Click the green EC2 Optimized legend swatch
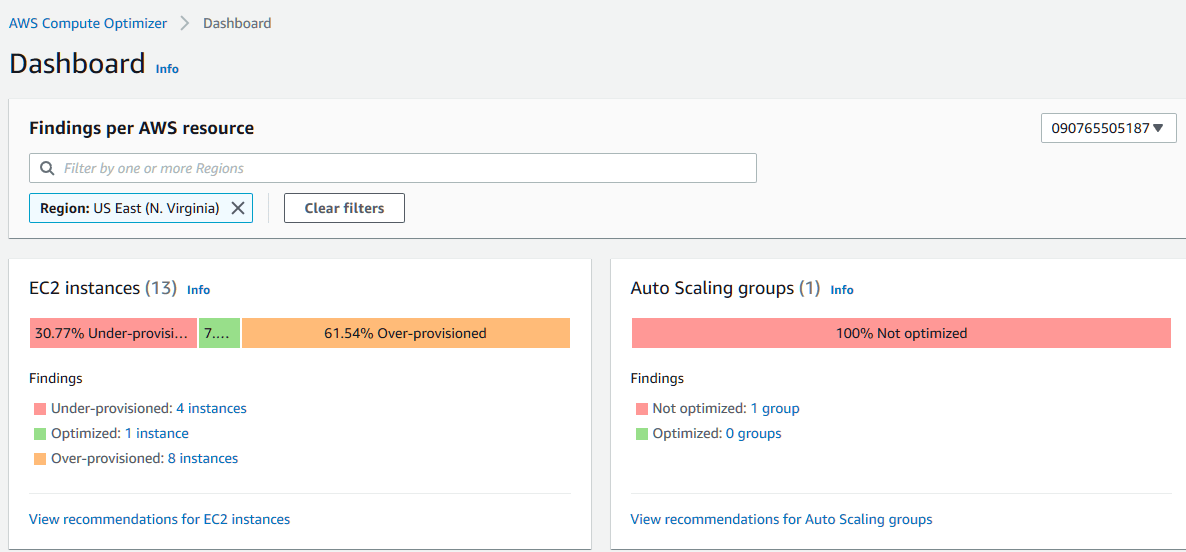The width and height of the screenshot is (1186, 552). (x=40, y=434)
